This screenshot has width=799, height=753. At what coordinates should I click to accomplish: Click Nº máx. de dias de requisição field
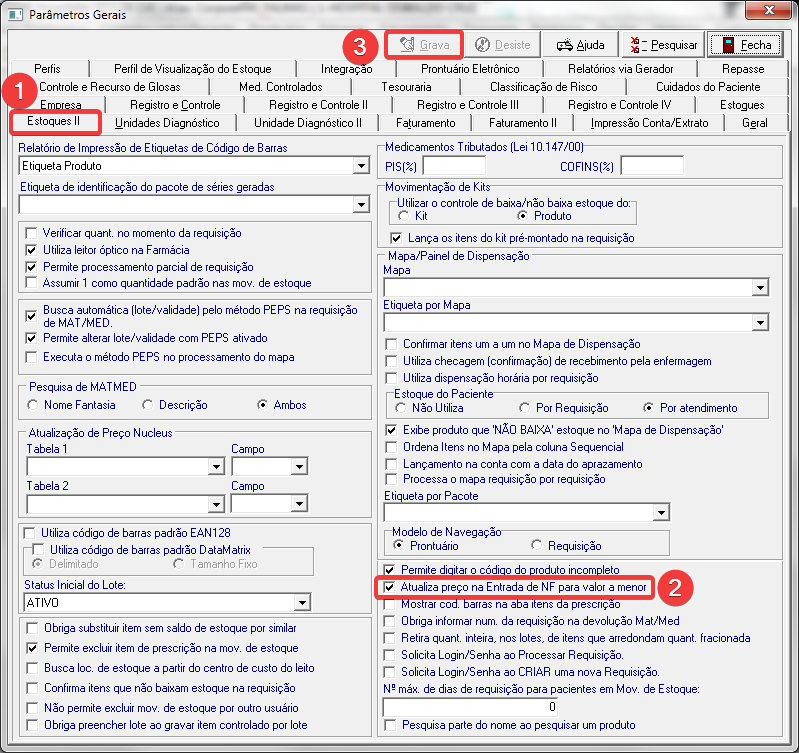click(471, 707)
